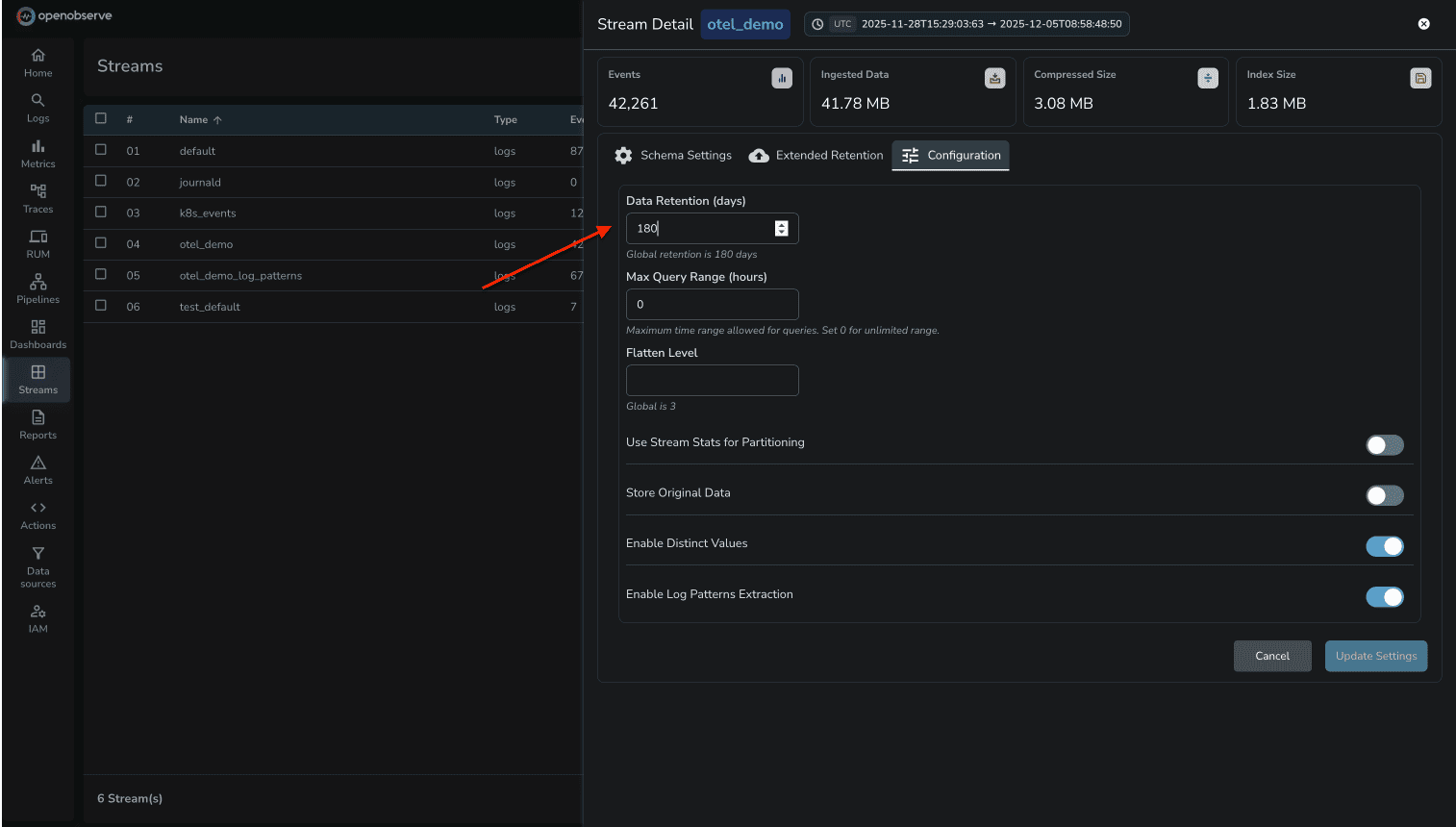Check the checkbox for otel_demo stream
Image resolution: width=1456 pixels, height=827 pixels.
(101, 243)
